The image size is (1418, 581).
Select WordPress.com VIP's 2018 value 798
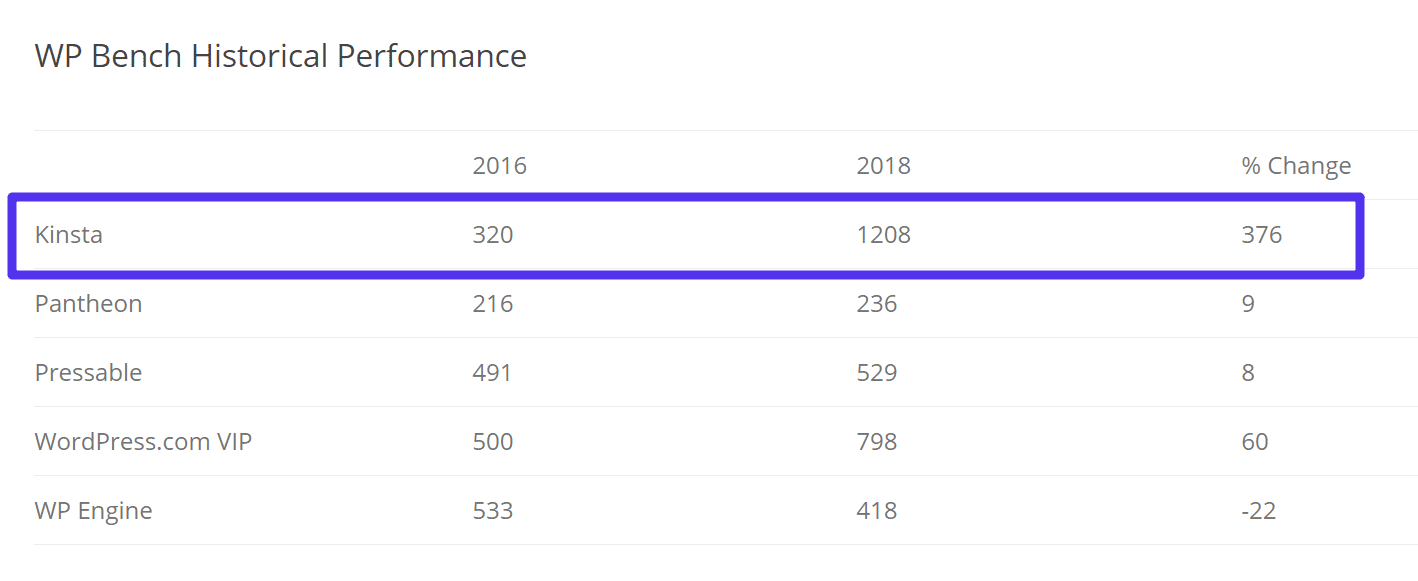876,442
